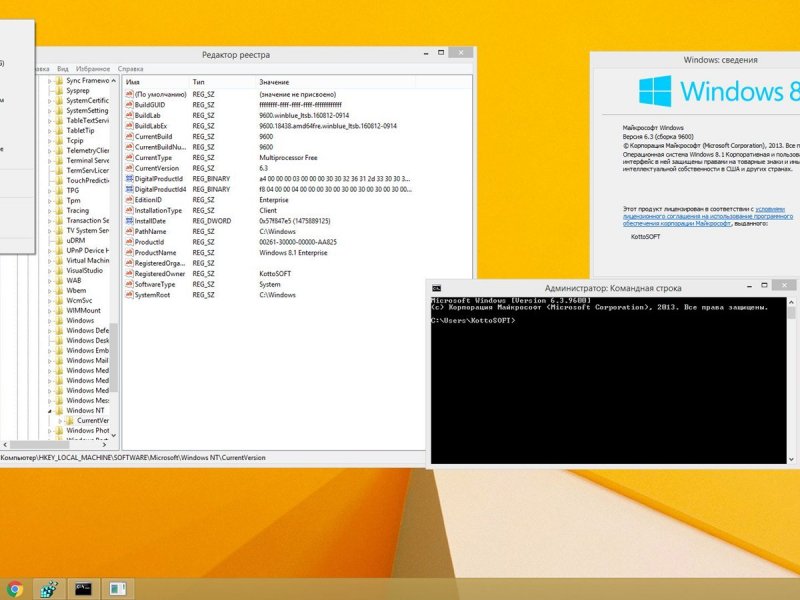The width and height of the screenshot is (800, 600).
Task: Click the Tcpip key folder icon
Action: click(x=59, y=140)
